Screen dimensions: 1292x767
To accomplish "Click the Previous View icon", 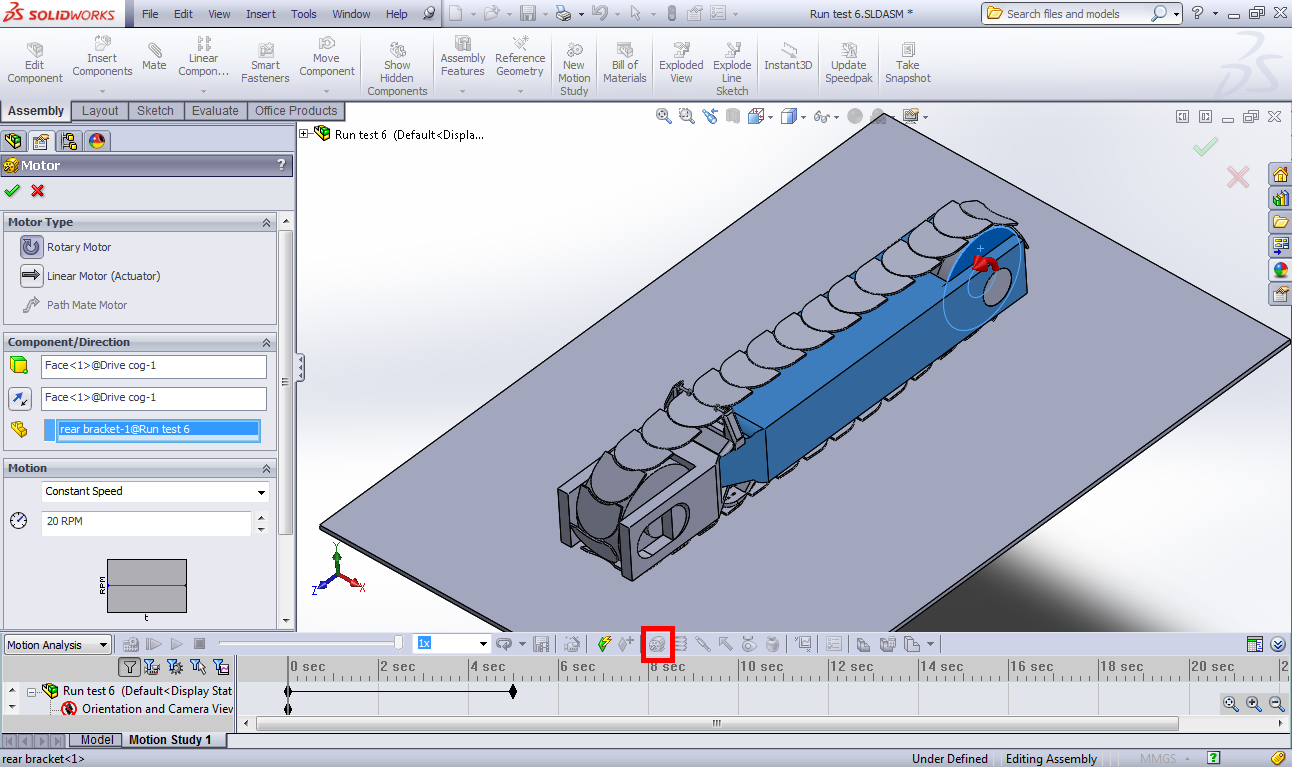I will pos(710,116).
